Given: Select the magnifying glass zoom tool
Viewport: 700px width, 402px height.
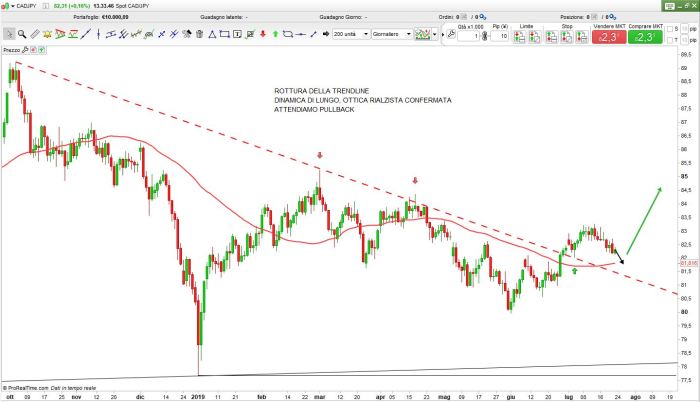Looking at the screenshot, I should [22, 34].
